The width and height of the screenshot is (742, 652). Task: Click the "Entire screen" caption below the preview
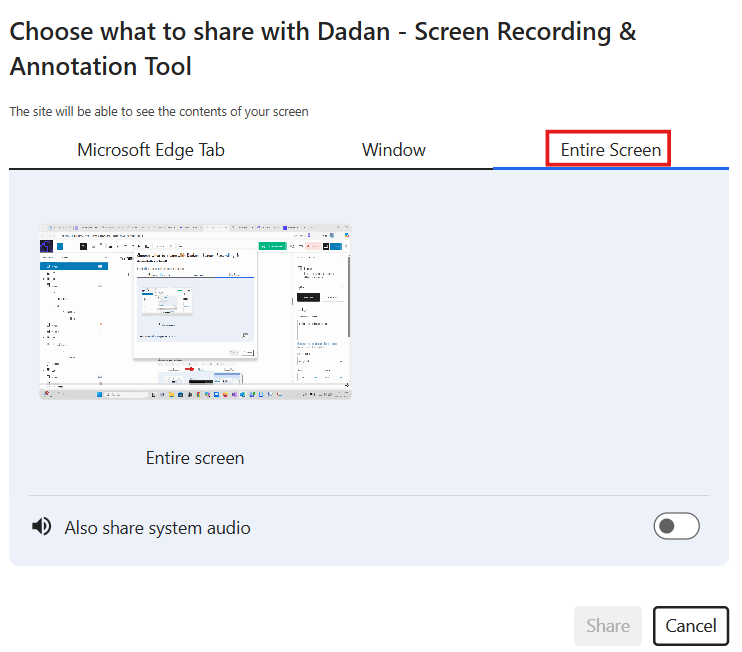click(x=195, y=458)
